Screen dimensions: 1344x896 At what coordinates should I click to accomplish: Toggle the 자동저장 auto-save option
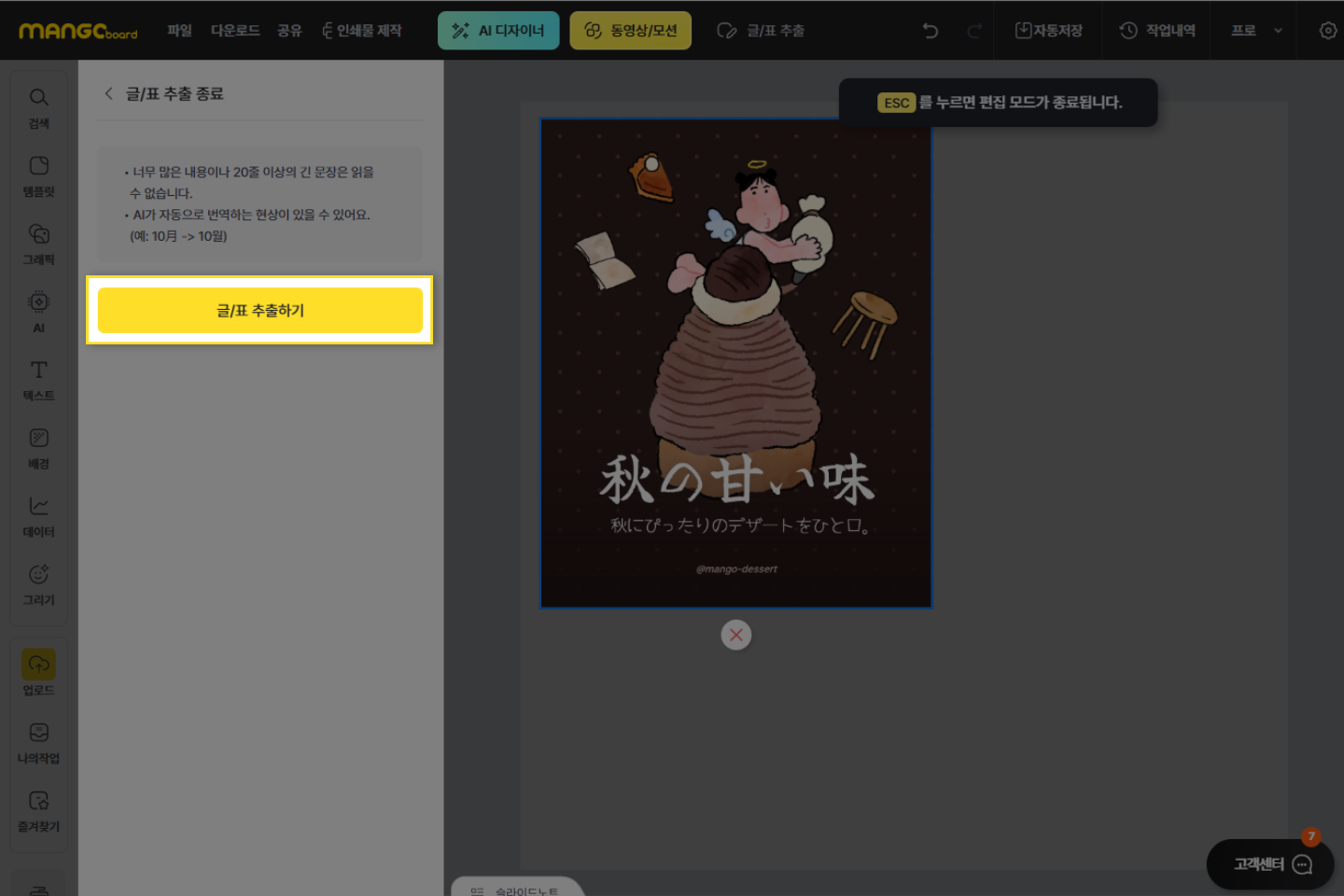(x=1048, y=31)
